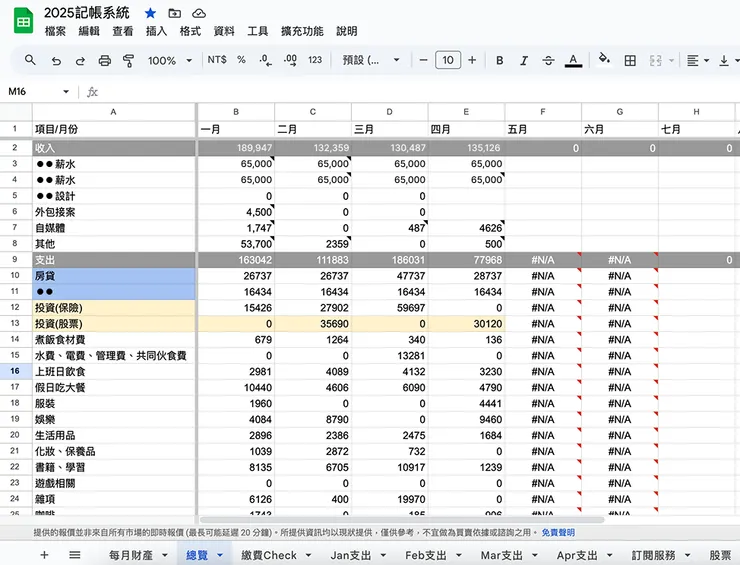The image size is (740, 565).
Task: Open the 格式 menu
Action: (190, 31)
